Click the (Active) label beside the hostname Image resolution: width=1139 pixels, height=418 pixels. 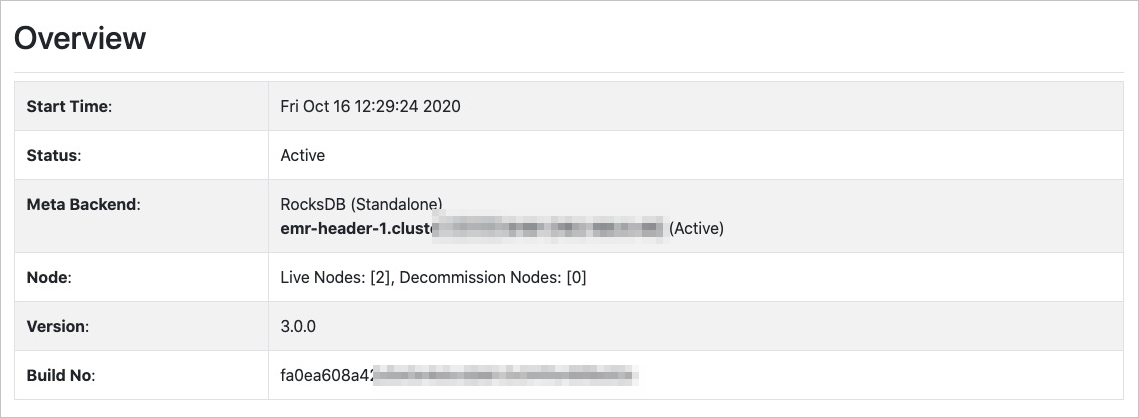coord(697,228)
